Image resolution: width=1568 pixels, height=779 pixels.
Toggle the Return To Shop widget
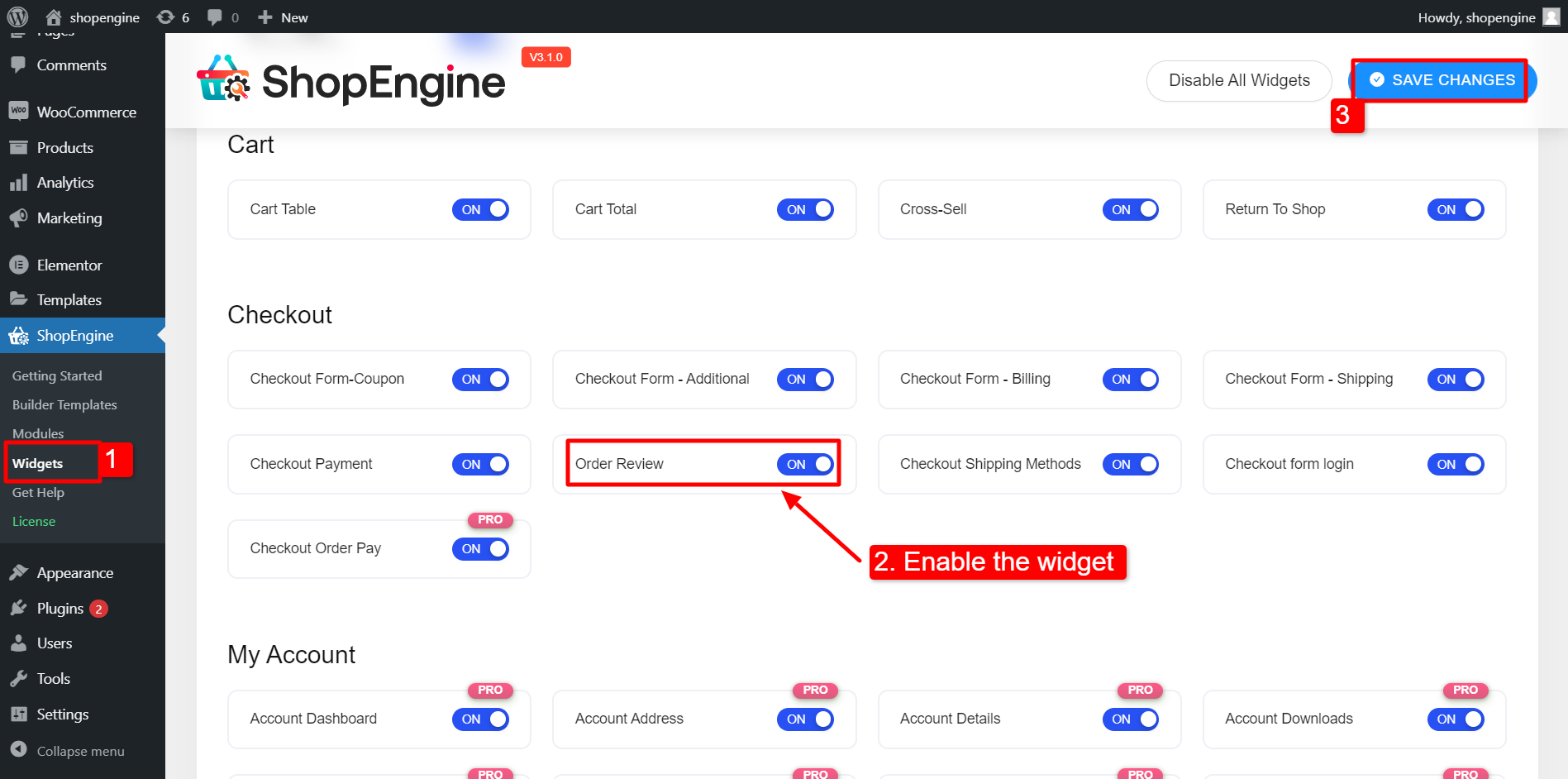1456,210
